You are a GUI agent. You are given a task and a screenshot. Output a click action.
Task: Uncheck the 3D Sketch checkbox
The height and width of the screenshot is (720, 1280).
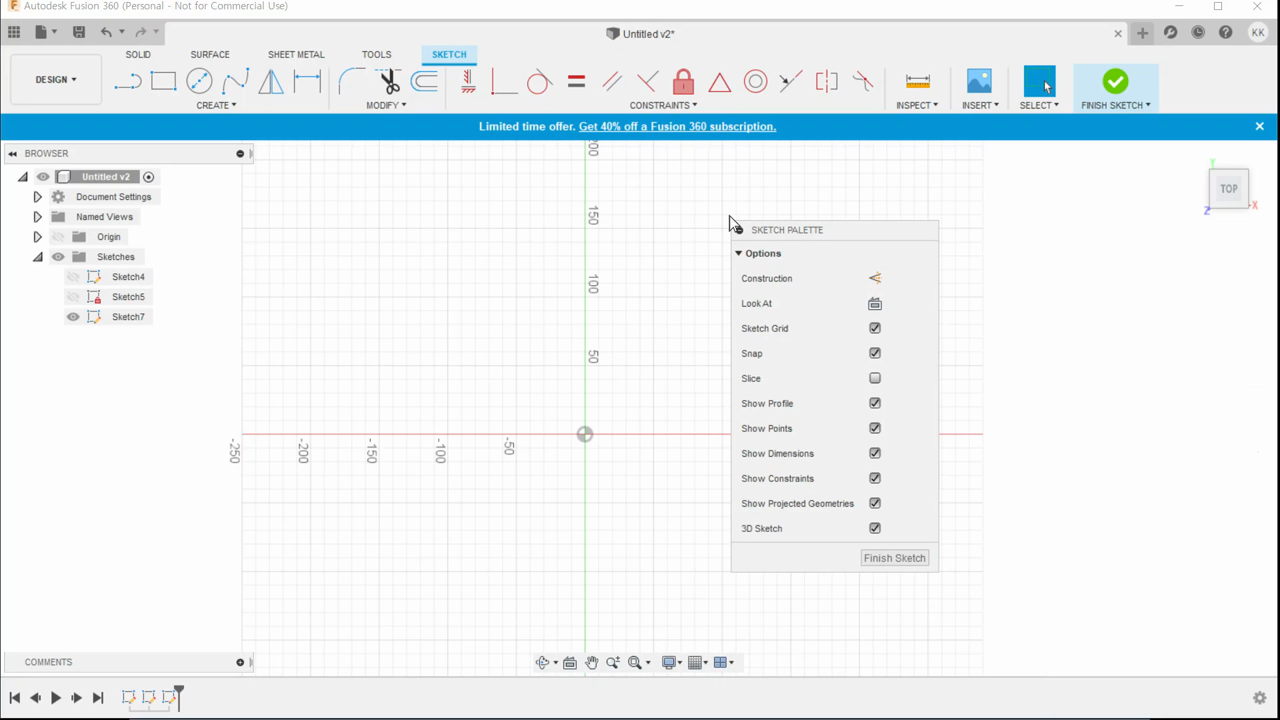click(875, 528)
